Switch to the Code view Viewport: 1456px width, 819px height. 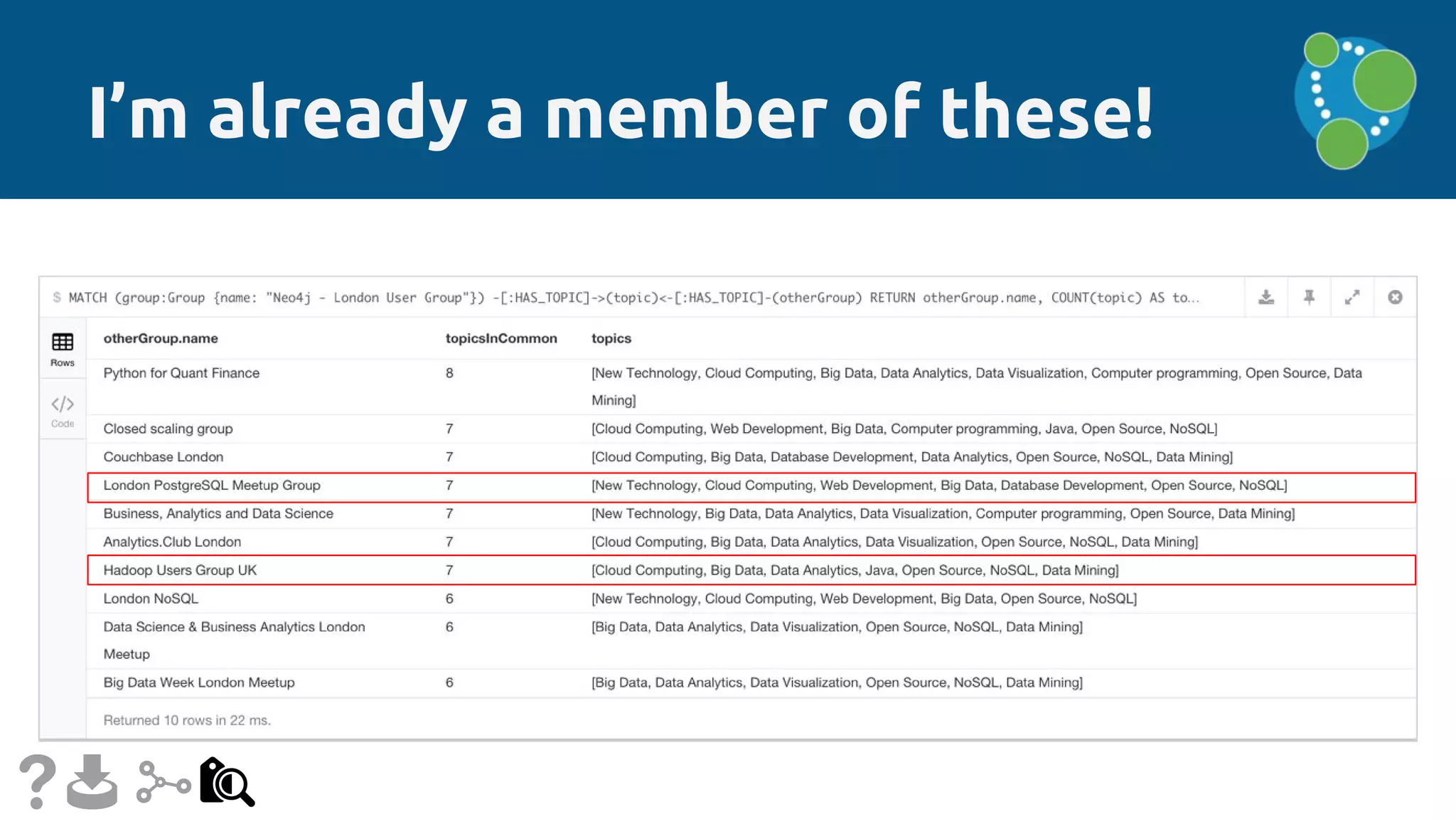pyautogui.click(x=63, y=411)
